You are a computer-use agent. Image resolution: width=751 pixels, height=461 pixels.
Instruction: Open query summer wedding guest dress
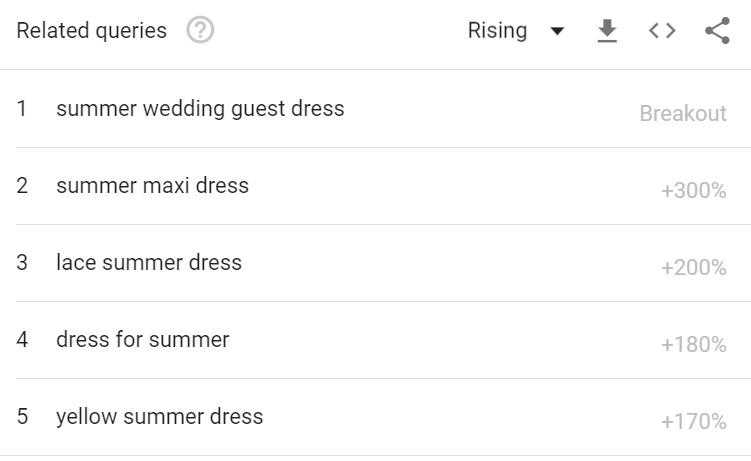pos(200,109)
